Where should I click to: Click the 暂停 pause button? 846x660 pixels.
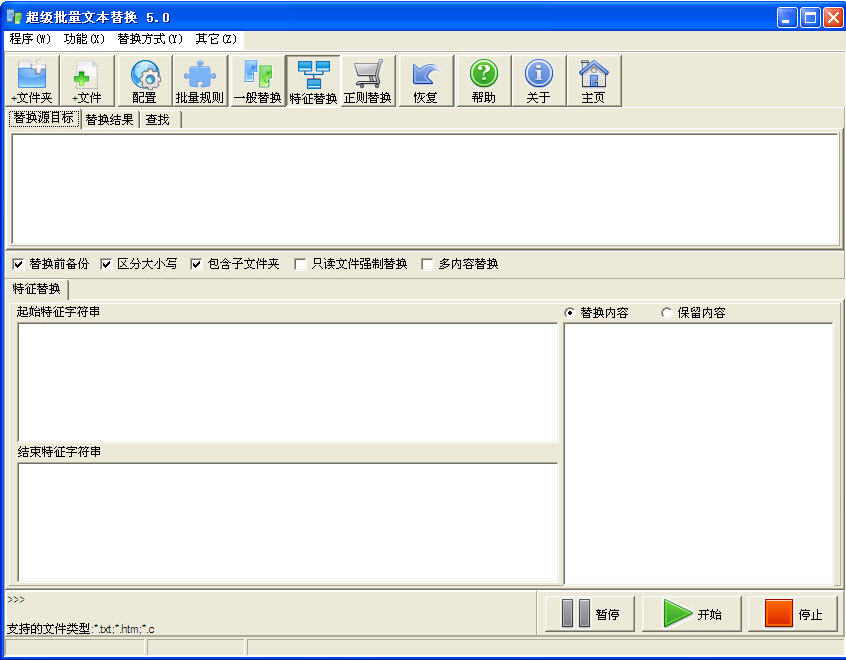[590, 614]
